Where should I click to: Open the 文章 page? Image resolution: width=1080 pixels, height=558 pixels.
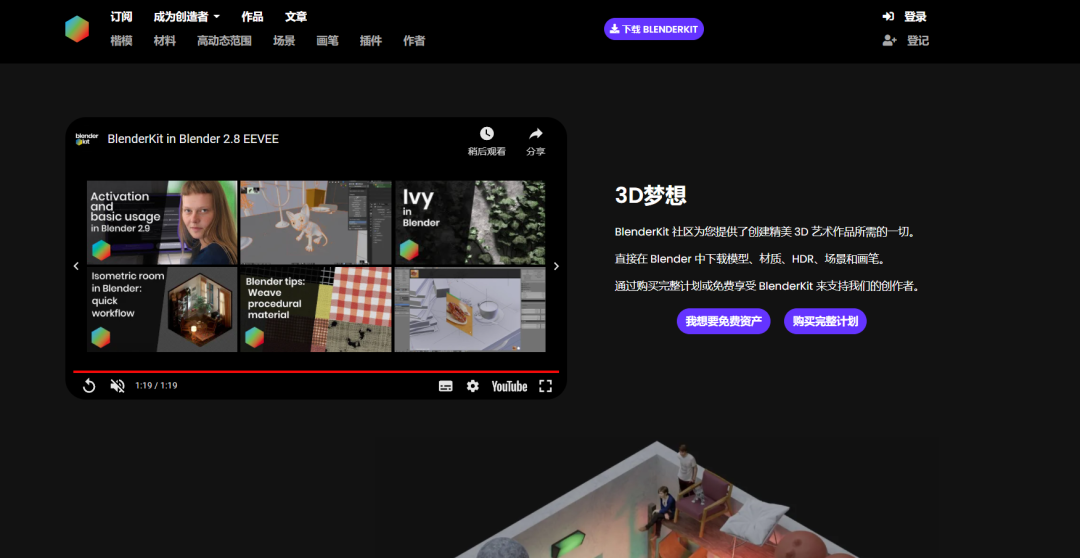pos(296,17)
